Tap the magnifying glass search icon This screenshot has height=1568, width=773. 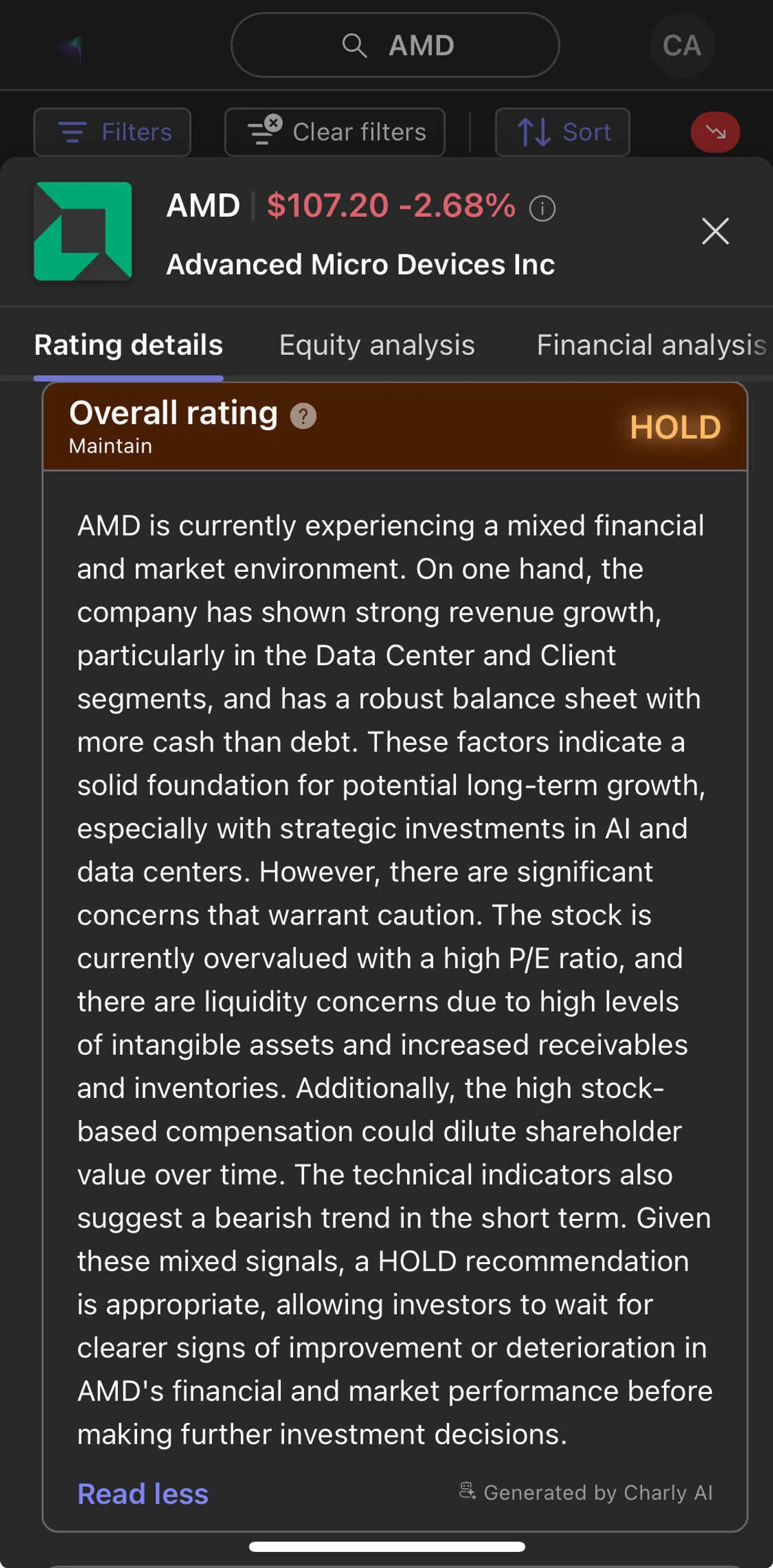click(x=354, y=46)
